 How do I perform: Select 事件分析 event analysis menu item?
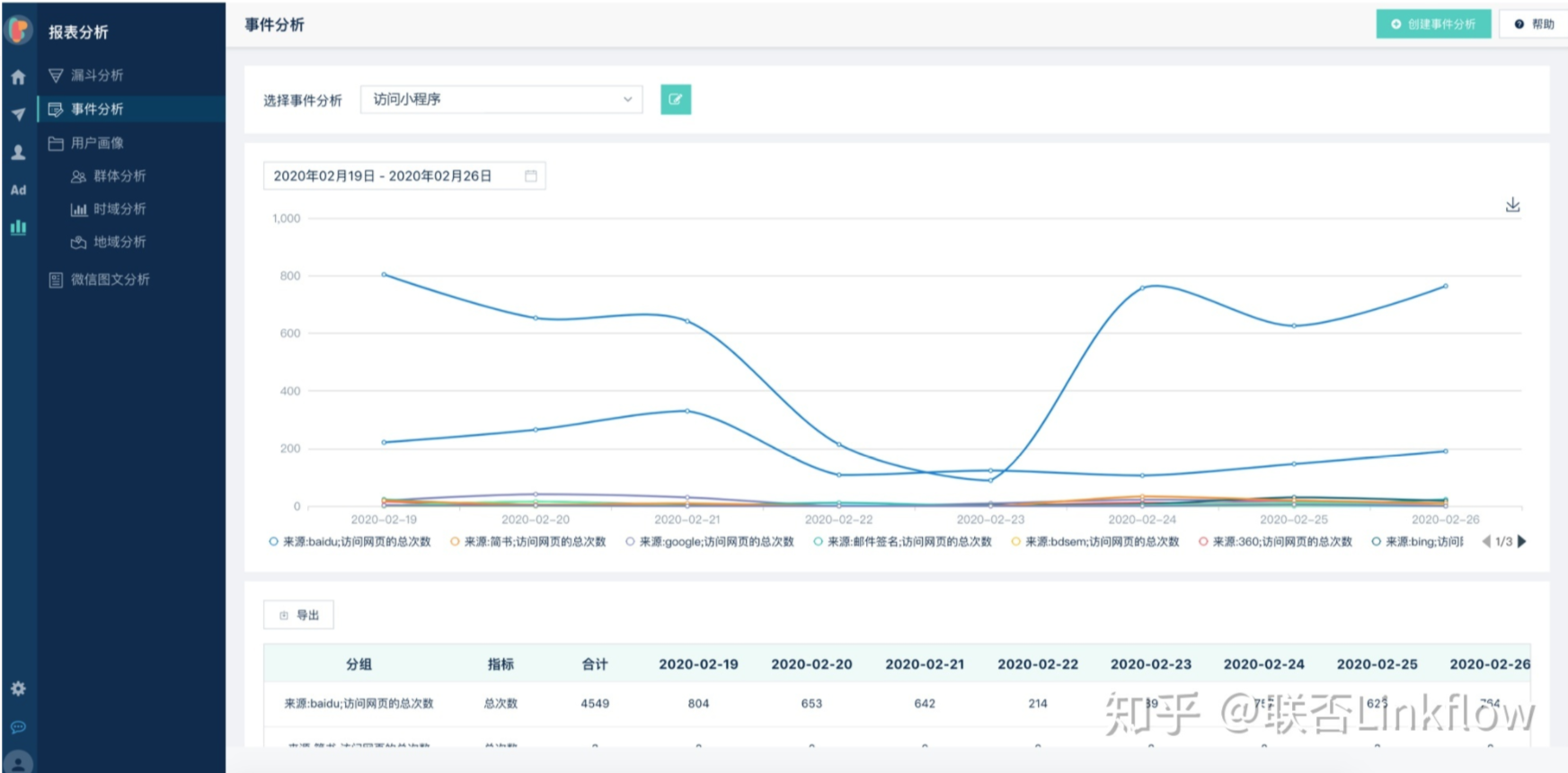click(x=131, y=109)
